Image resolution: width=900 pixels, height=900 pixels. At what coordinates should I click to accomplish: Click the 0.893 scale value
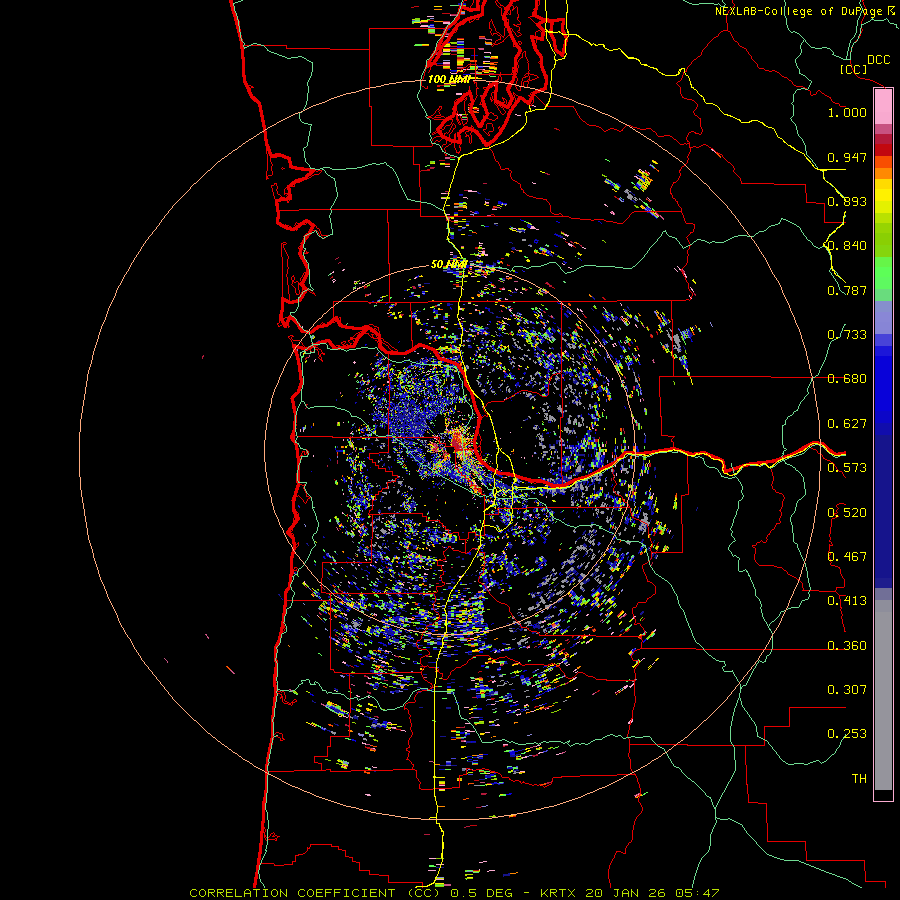847,201
